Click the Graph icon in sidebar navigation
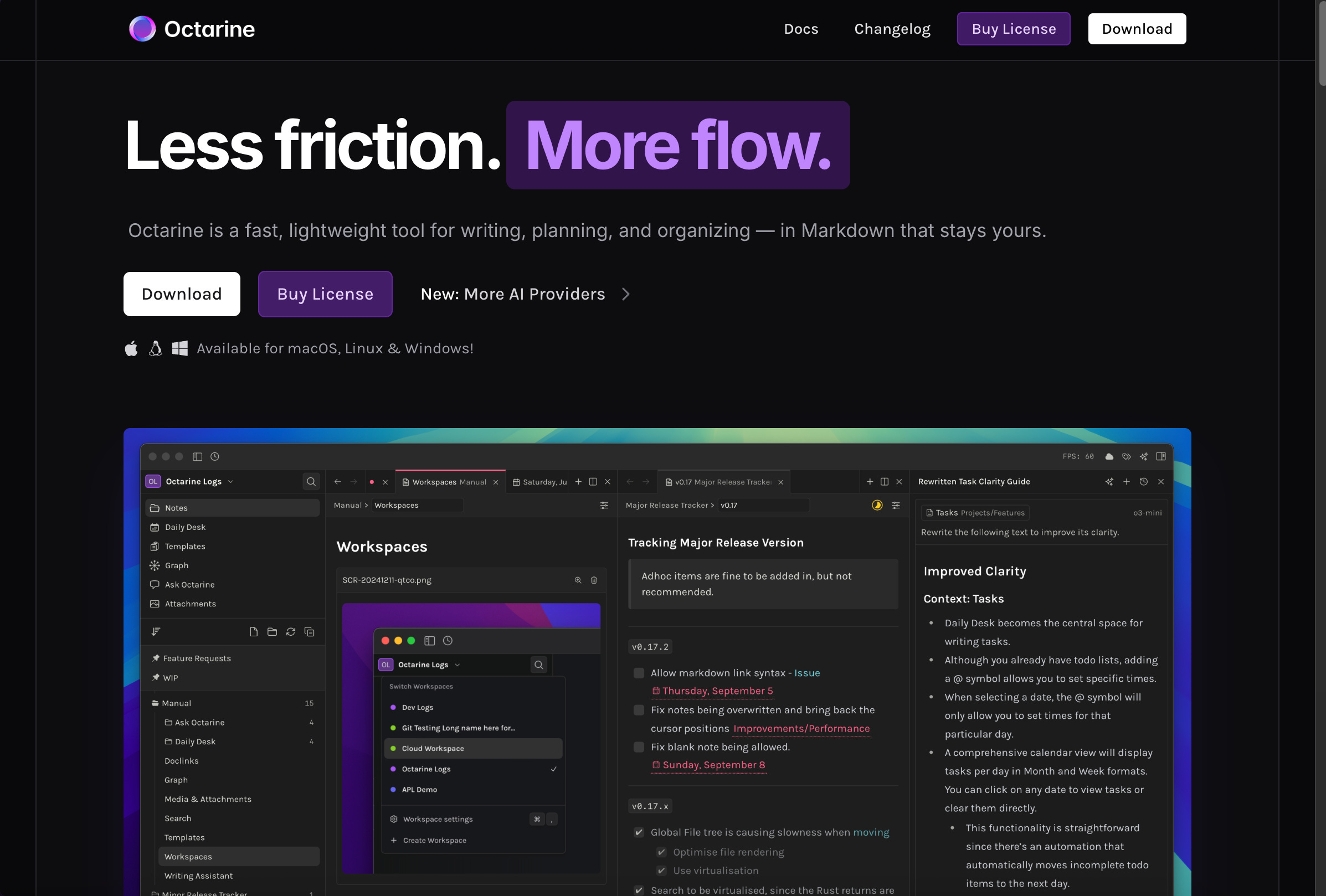 pos(155,565)
